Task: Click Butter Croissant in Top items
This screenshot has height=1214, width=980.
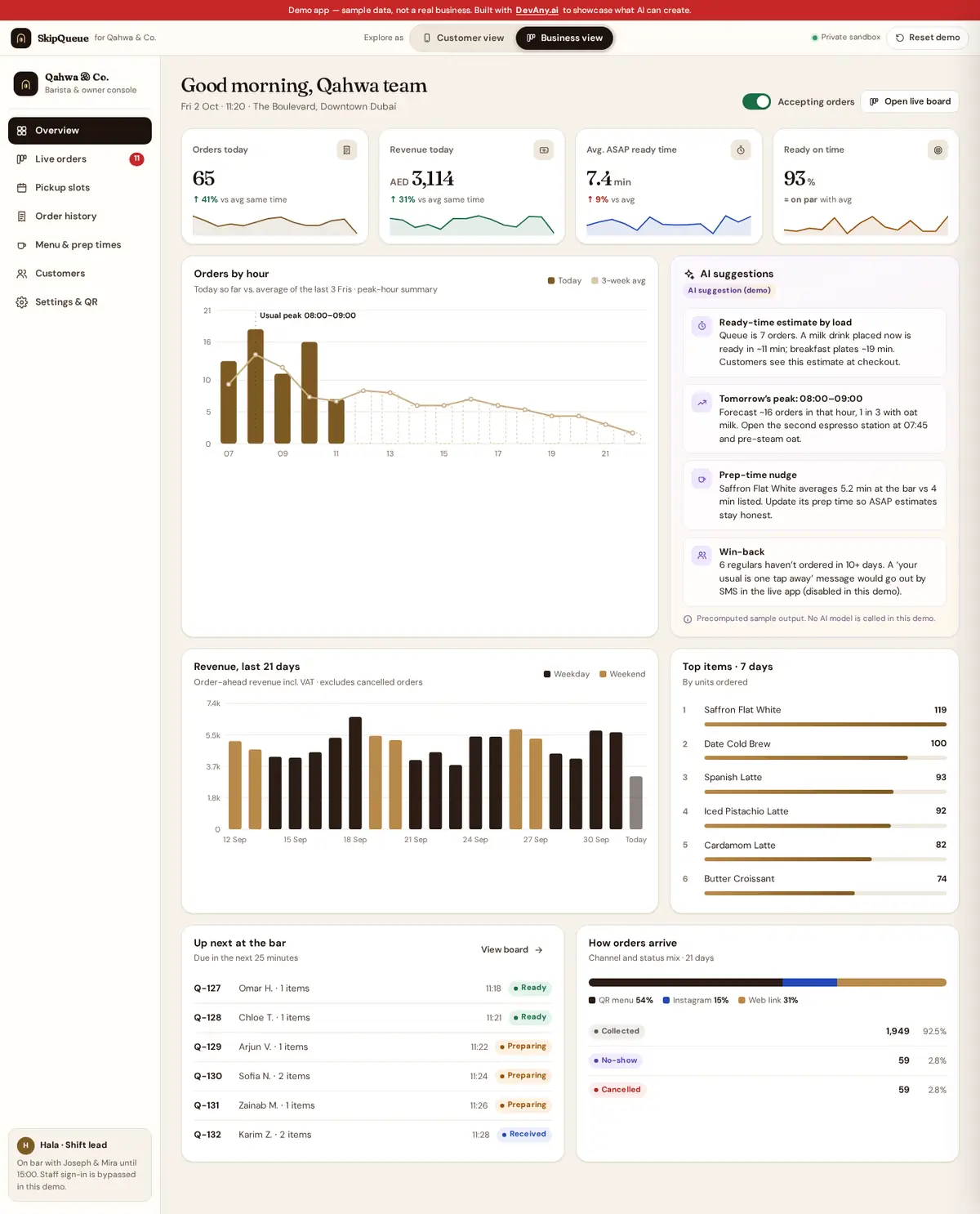Action: (739, 879)
